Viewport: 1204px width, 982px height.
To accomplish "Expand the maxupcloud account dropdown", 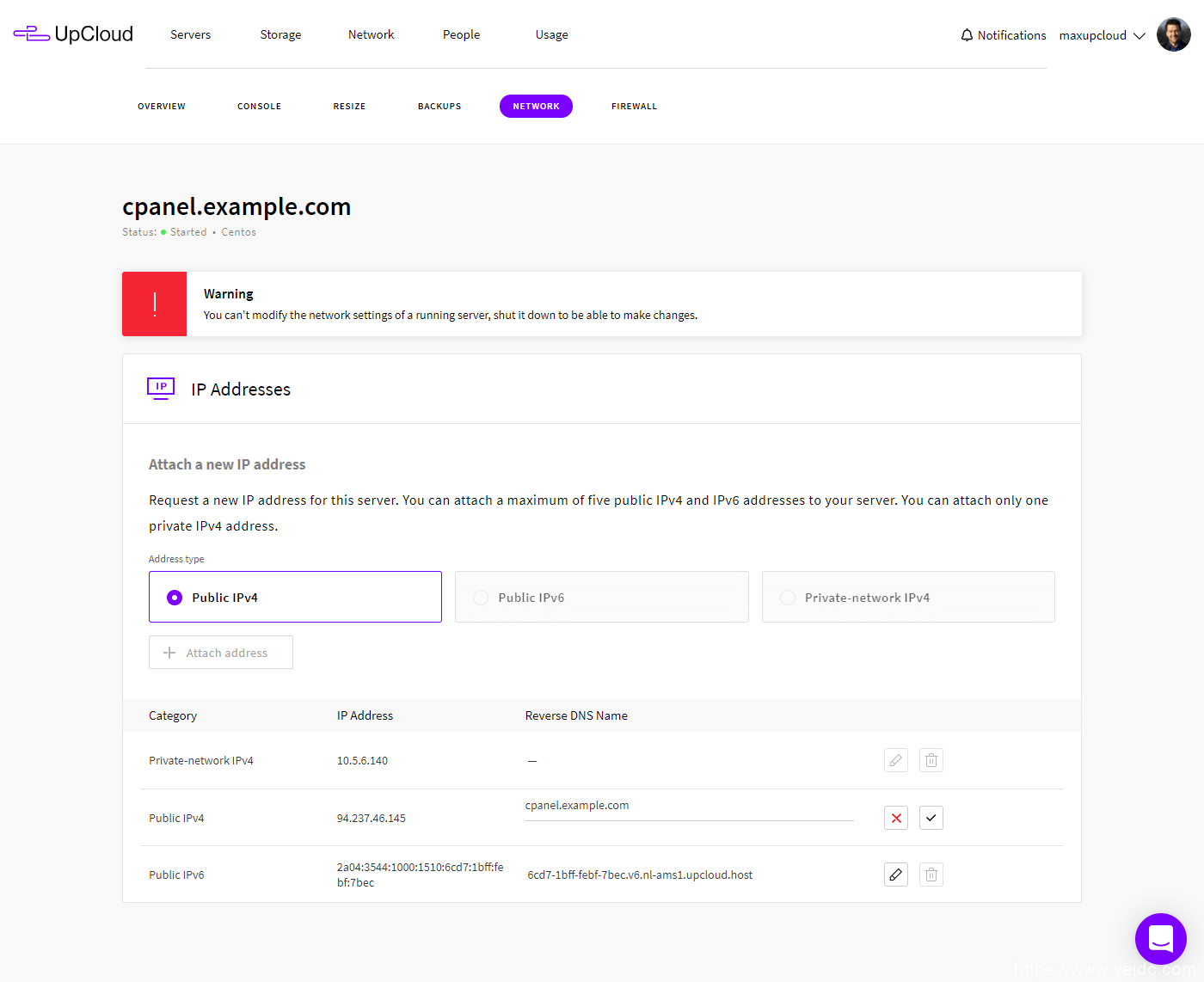I will point(1102,35).
